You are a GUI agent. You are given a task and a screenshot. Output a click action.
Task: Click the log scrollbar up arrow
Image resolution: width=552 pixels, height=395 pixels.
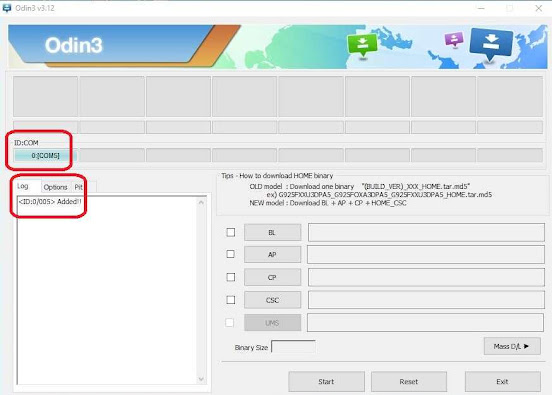pos(201,203)
